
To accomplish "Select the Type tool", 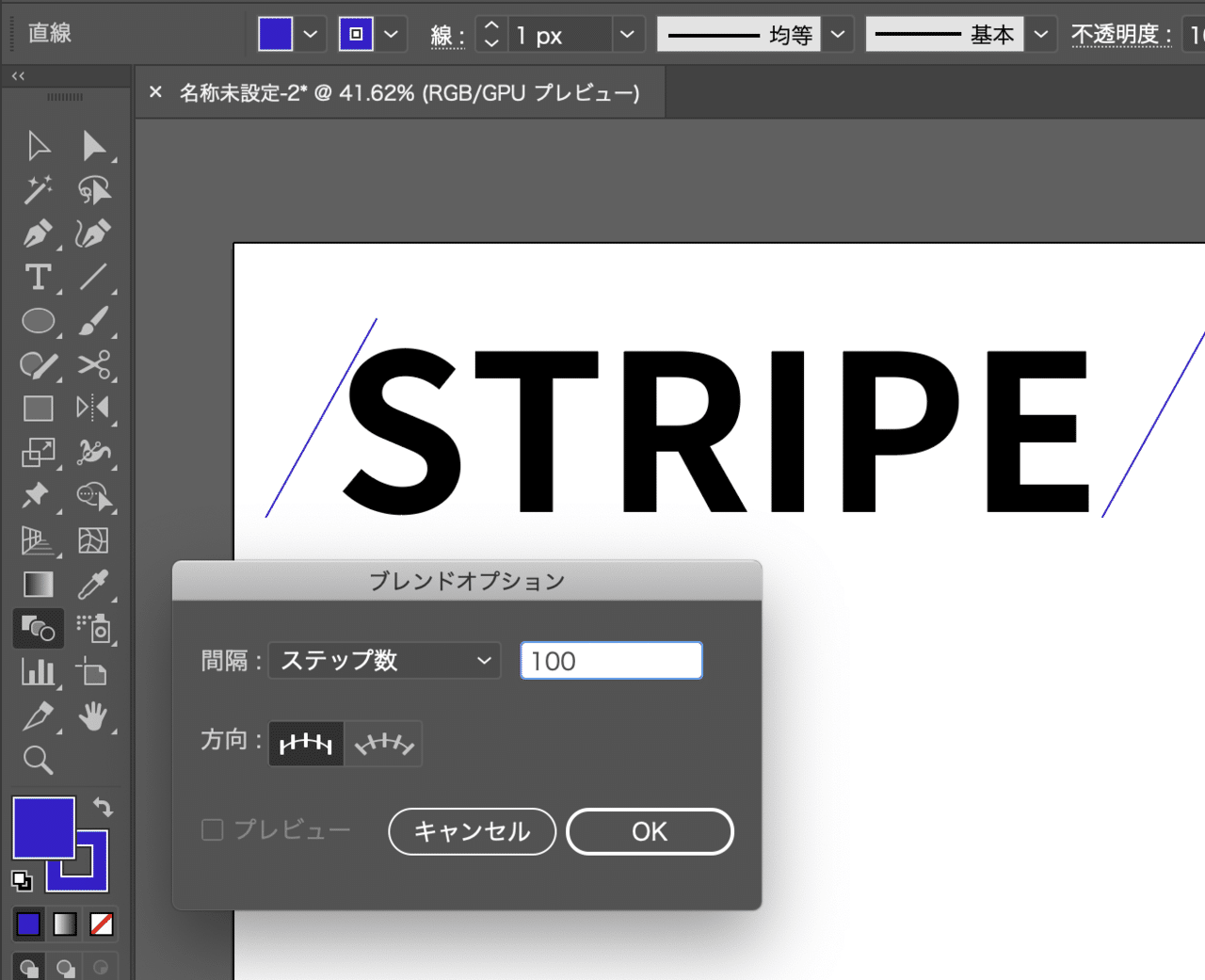I will pyautogui.click(x=39, y=277).
